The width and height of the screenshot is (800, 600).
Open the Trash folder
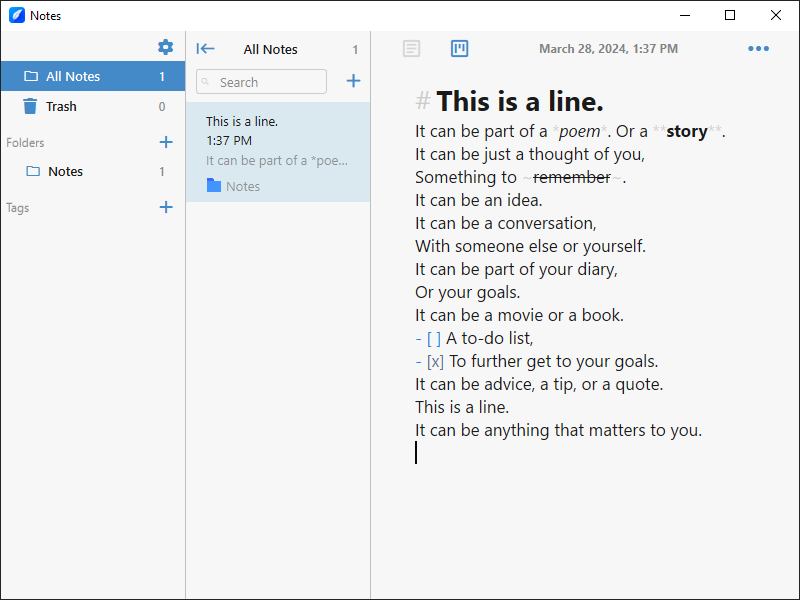pyautogui.click(x=92, y=107)
